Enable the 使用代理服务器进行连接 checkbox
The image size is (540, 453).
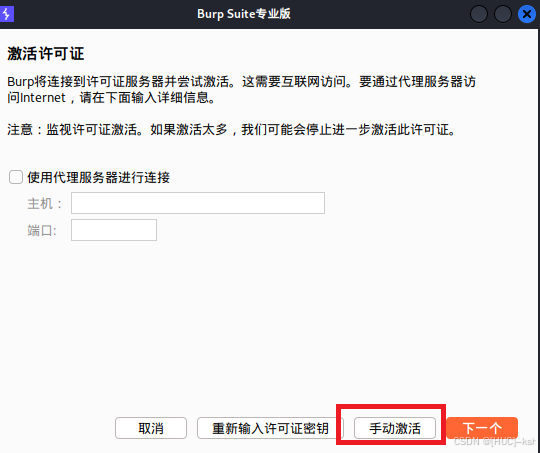click(x=16, y=177)
